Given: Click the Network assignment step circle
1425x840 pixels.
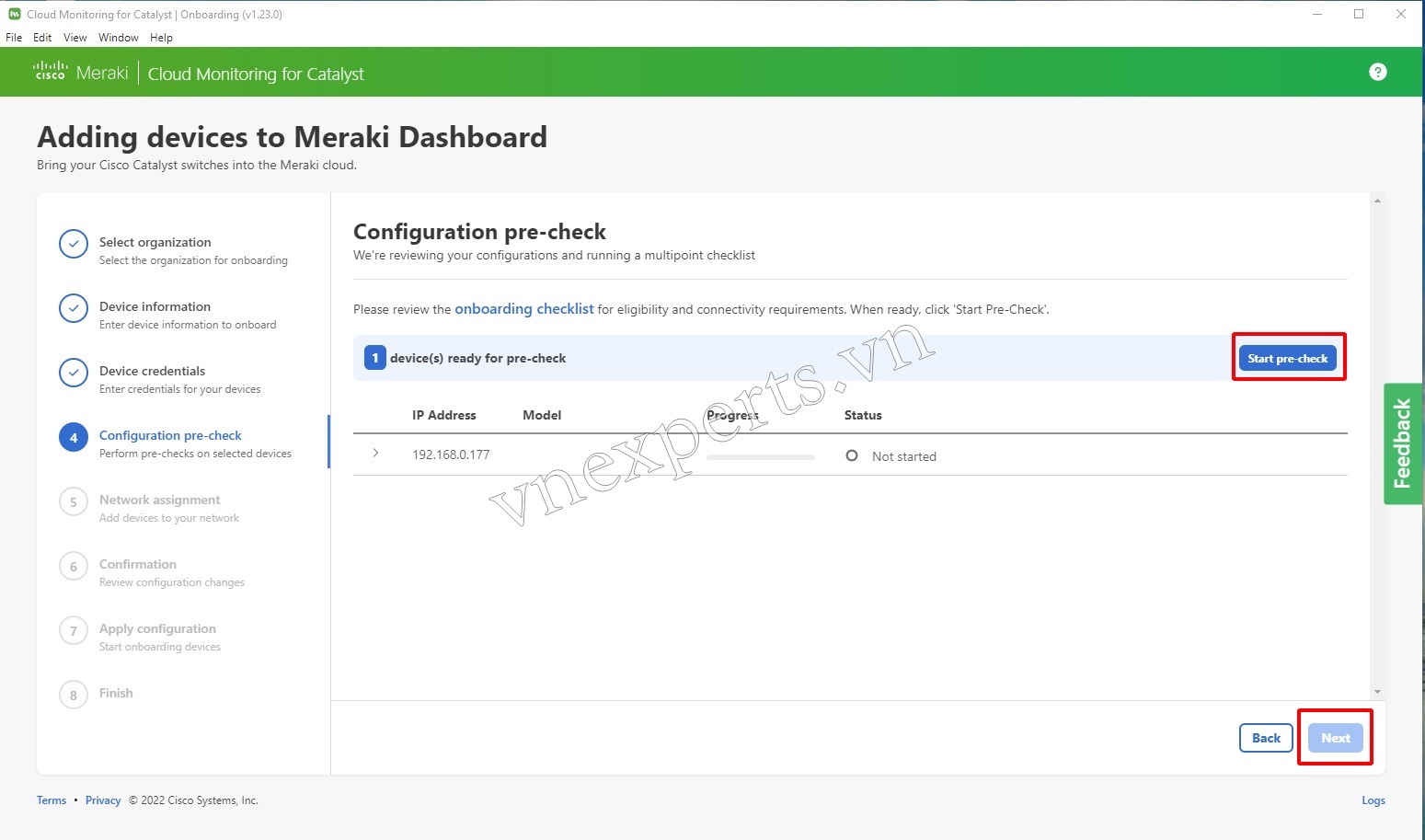Looking at the screenshot, I should click(74, 501).
